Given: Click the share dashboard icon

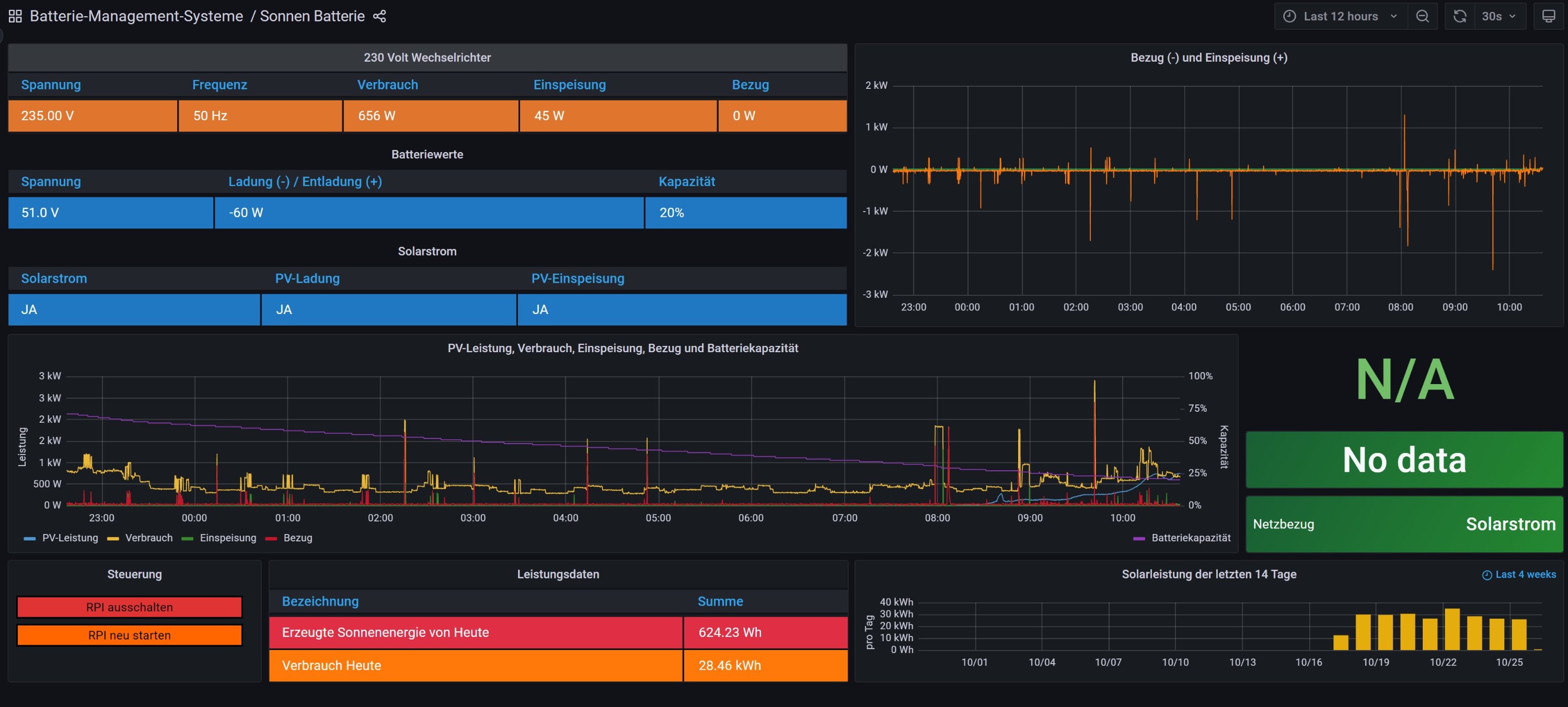Looking at the screenshot, I should [379, 16].
